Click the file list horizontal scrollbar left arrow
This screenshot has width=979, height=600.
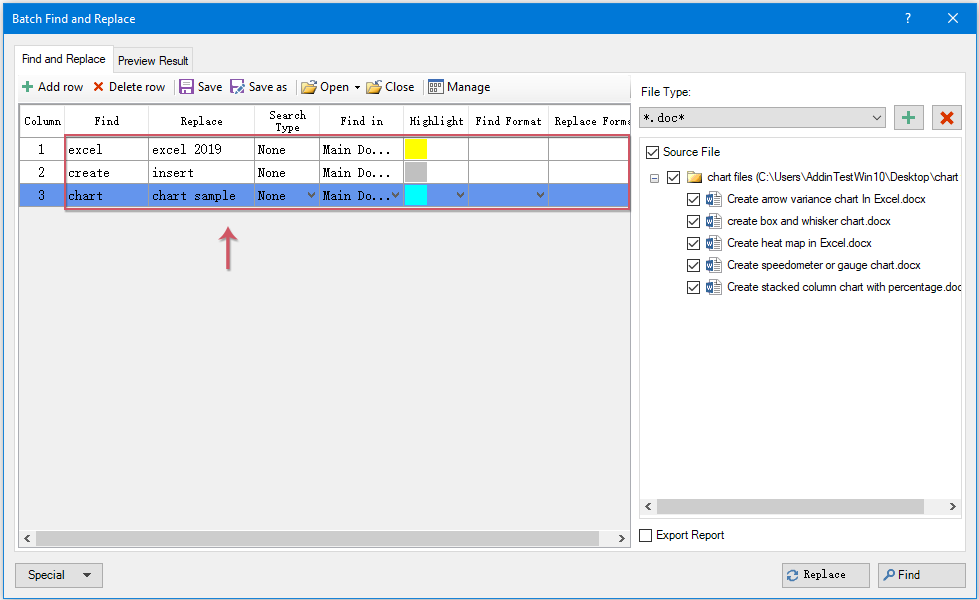pos(648,506)
